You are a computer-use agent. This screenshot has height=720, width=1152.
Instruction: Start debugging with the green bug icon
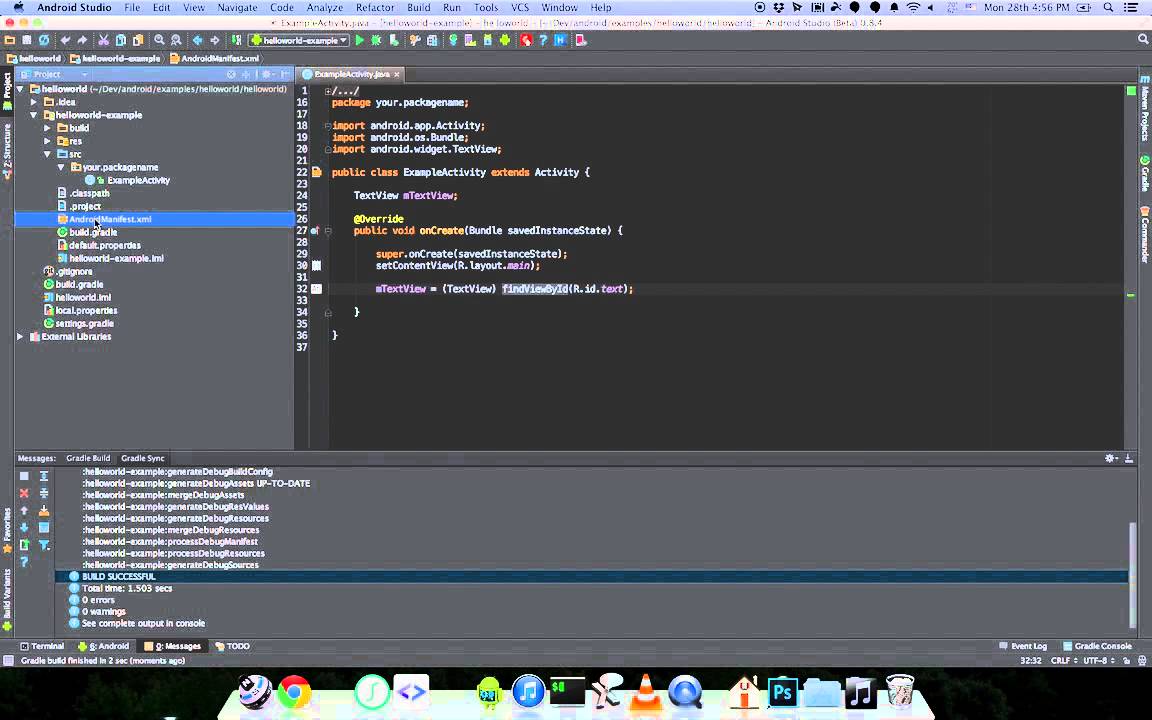click(x=376, y=40)
